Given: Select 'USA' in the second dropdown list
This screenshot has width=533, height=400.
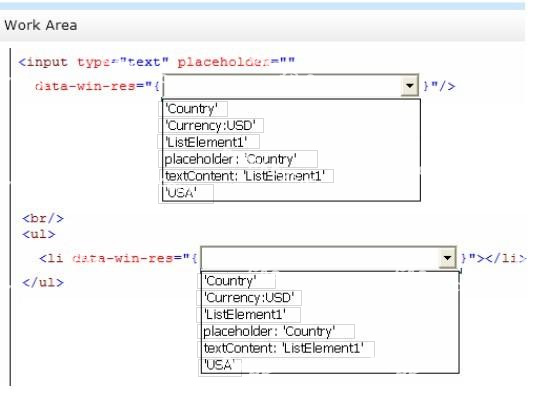Looking at the screenshot, I should tap(220, 366).
